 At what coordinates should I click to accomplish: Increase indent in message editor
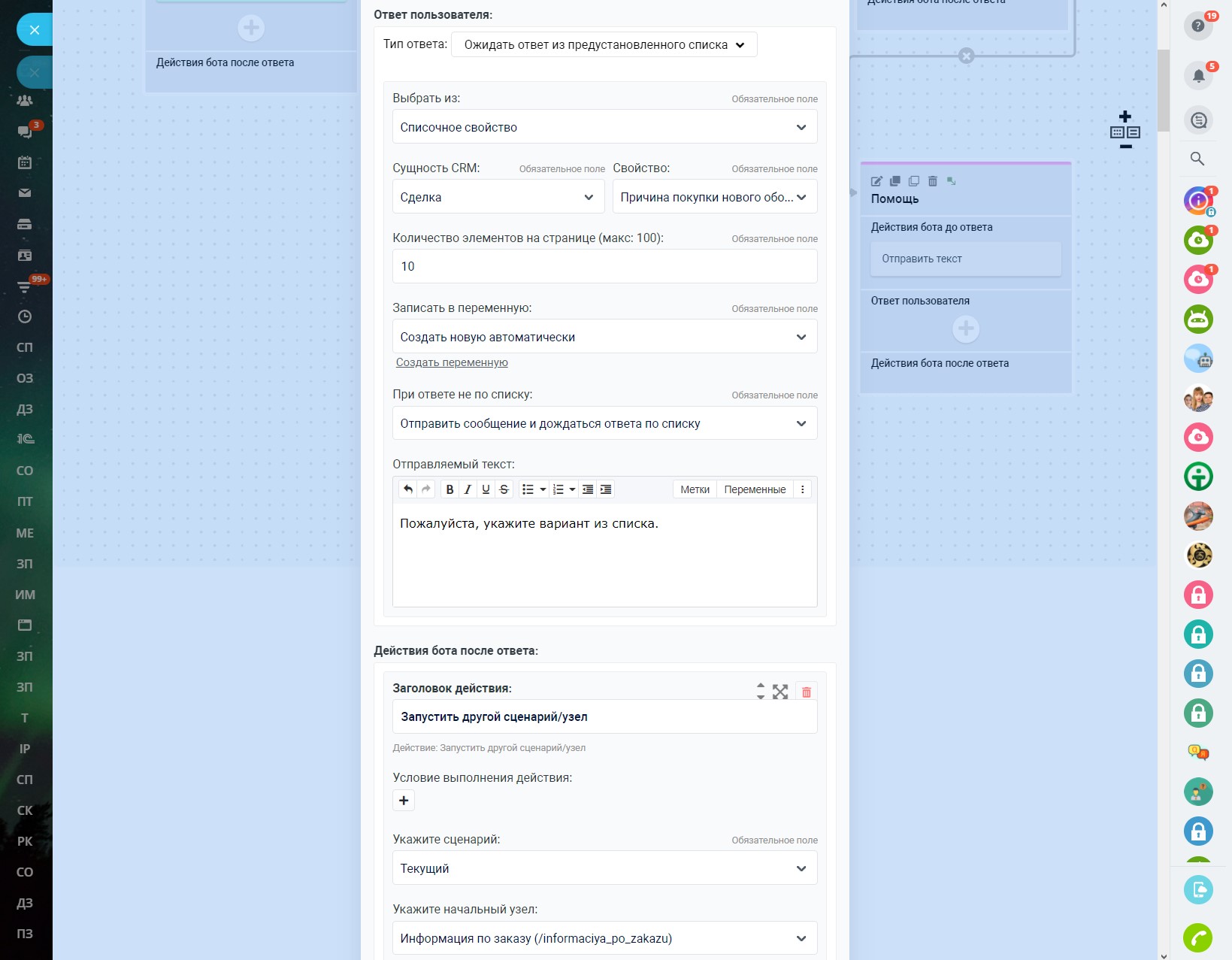pos(606,489)
